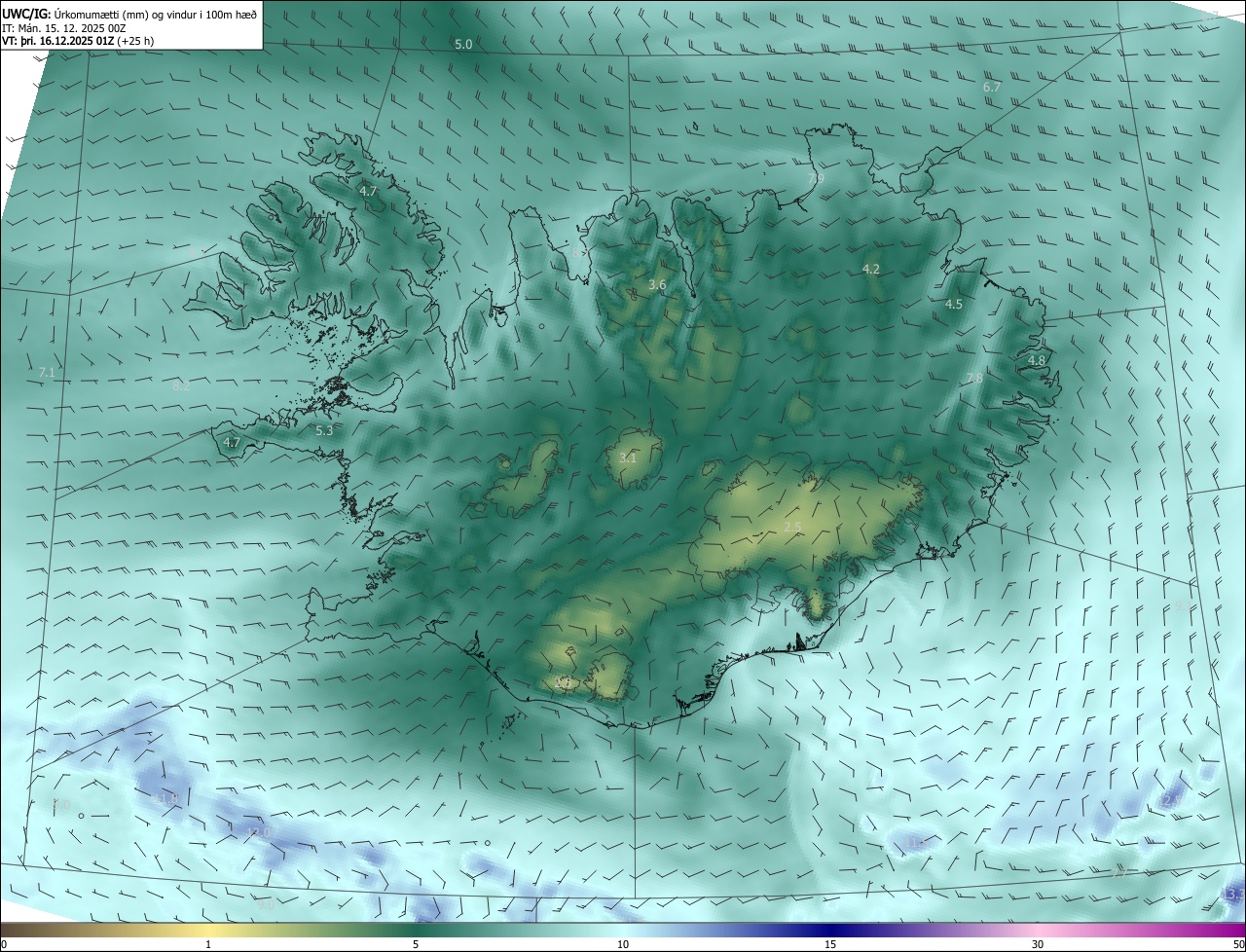Select the 5 tick on the color scale

pos(416,944)
